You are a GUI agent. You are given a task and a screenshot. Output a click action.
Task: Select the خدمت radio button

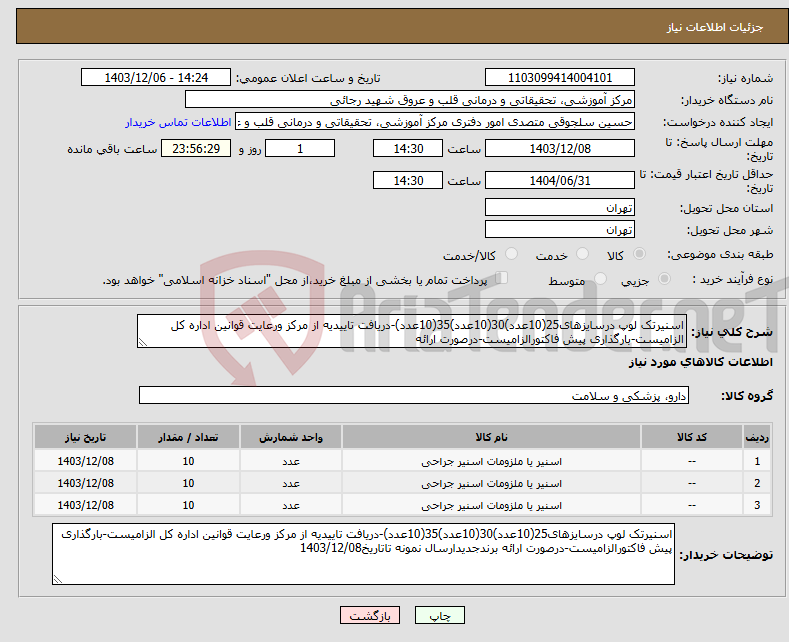point(582,254)
